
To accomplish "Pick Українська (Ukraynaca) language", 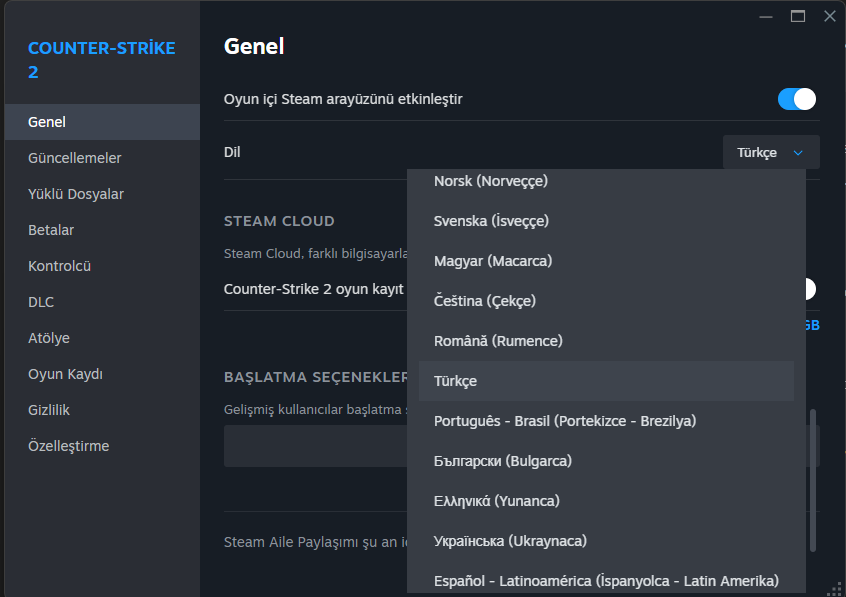I will click(x=510, y=541).
